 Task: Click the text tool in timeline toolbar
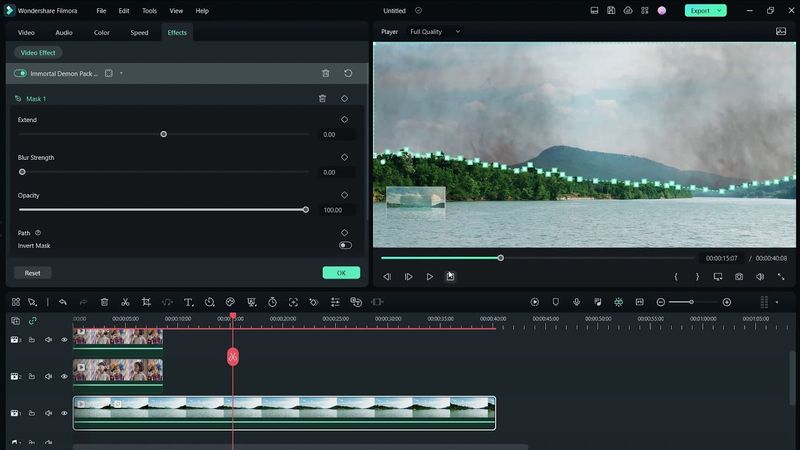pyautogui.click(x=188, y=302)
